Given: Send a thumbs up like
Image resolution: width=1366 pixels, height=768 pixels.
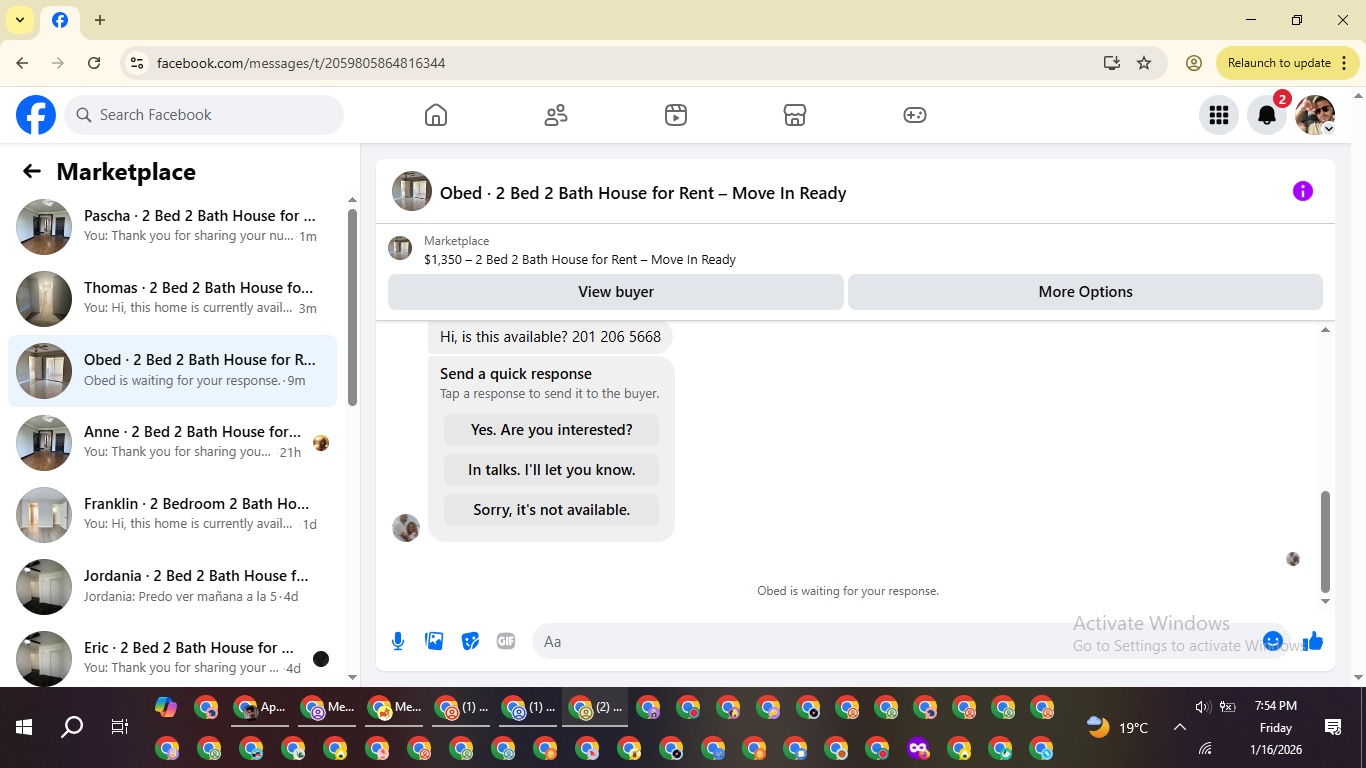Looking at the screenshot, I should coord(1313,641).
